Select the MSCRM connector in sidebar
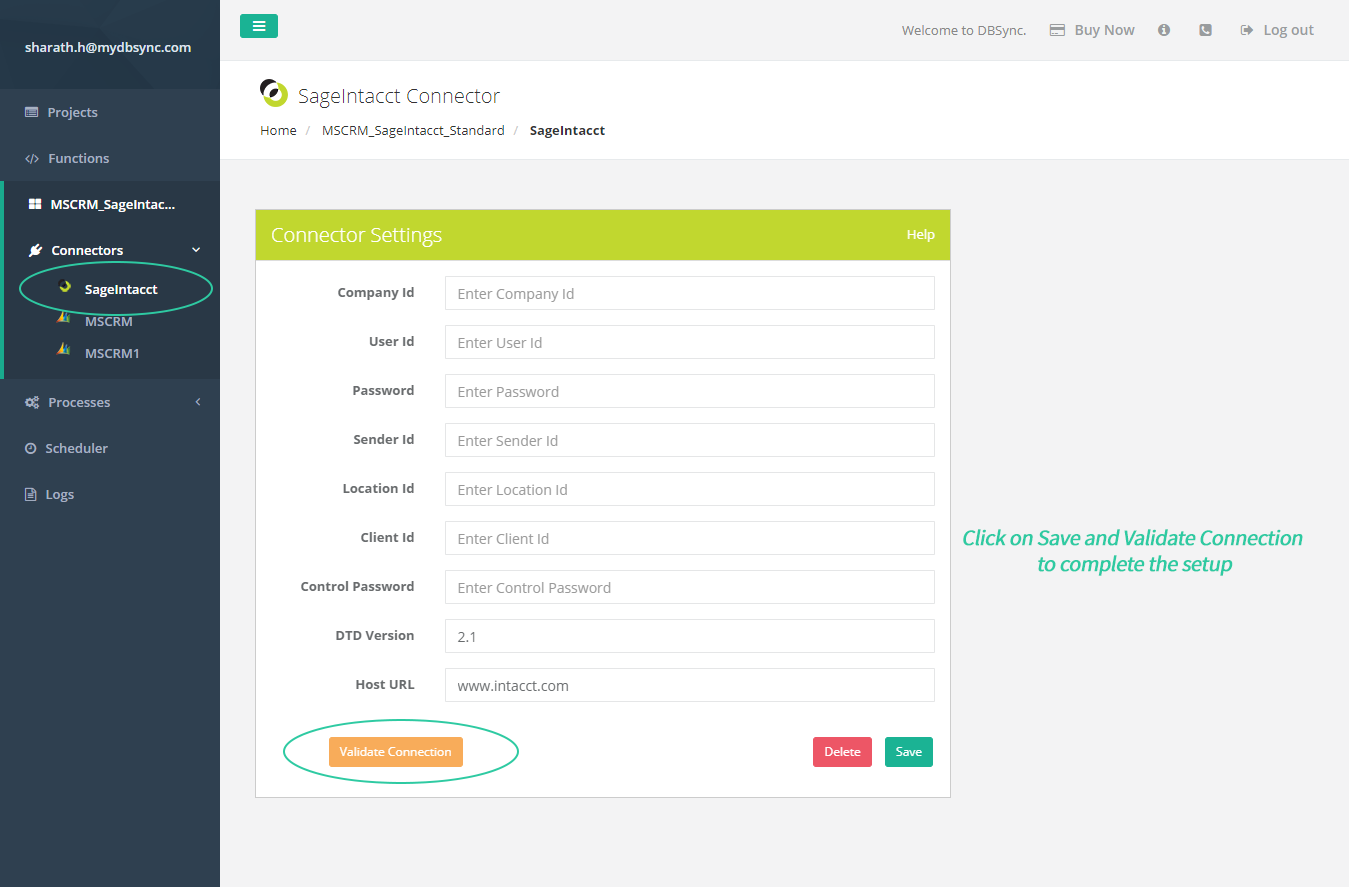Image resolution: width=1349 pixels, height=887 pixels. (x=108, y=321)
